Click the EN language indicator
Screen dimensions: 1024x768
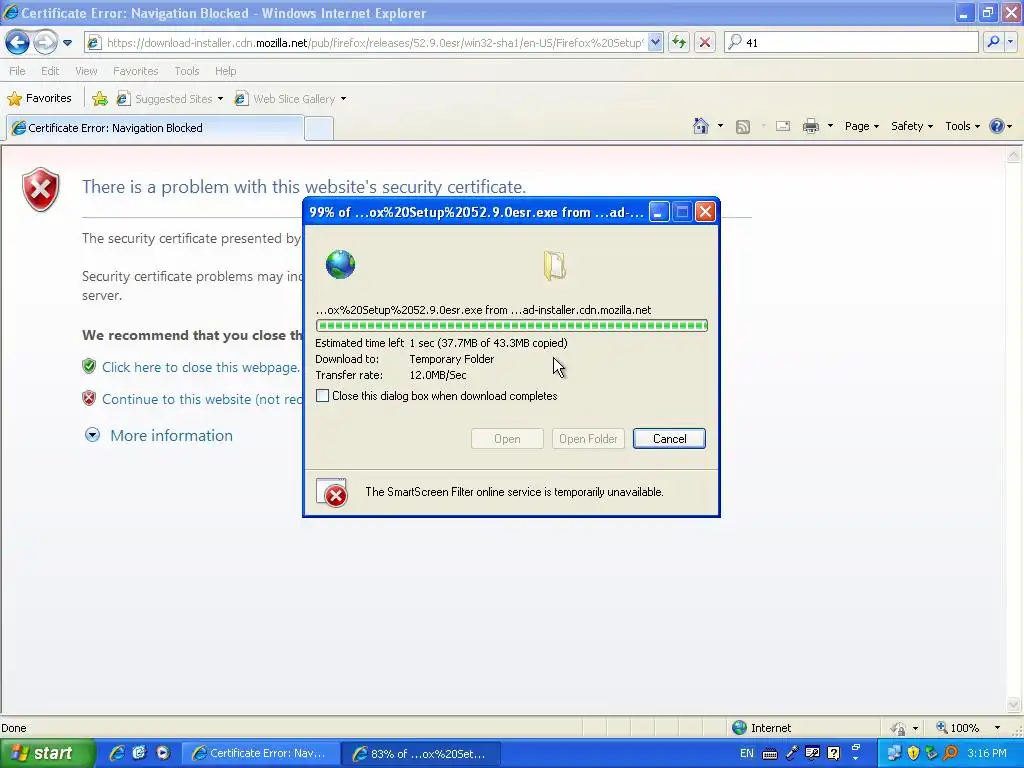point(746,753)
